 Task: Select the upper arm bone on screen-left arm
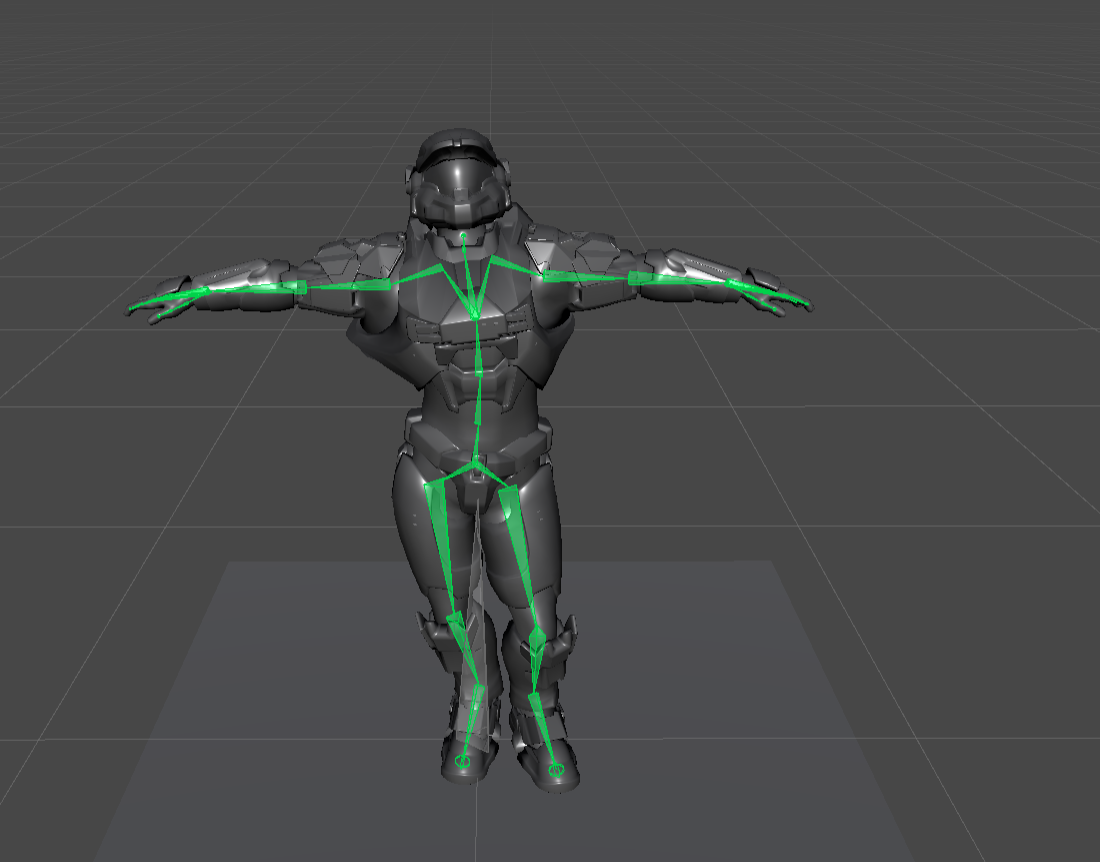tap(348, 285)
